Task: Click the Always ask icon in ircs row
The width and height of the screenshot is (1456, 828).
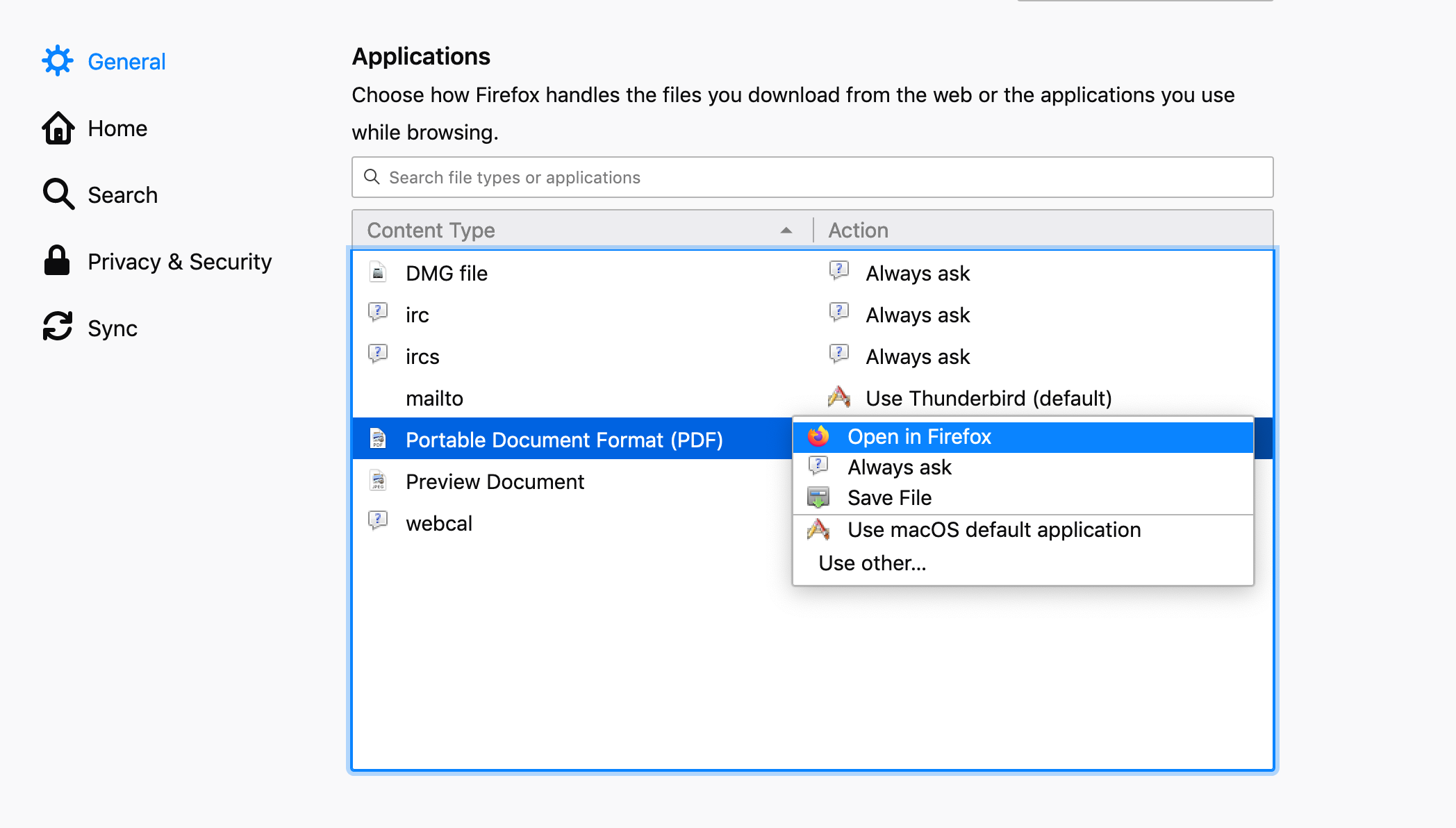Action: pyautogui.click(x=839, y=354)
